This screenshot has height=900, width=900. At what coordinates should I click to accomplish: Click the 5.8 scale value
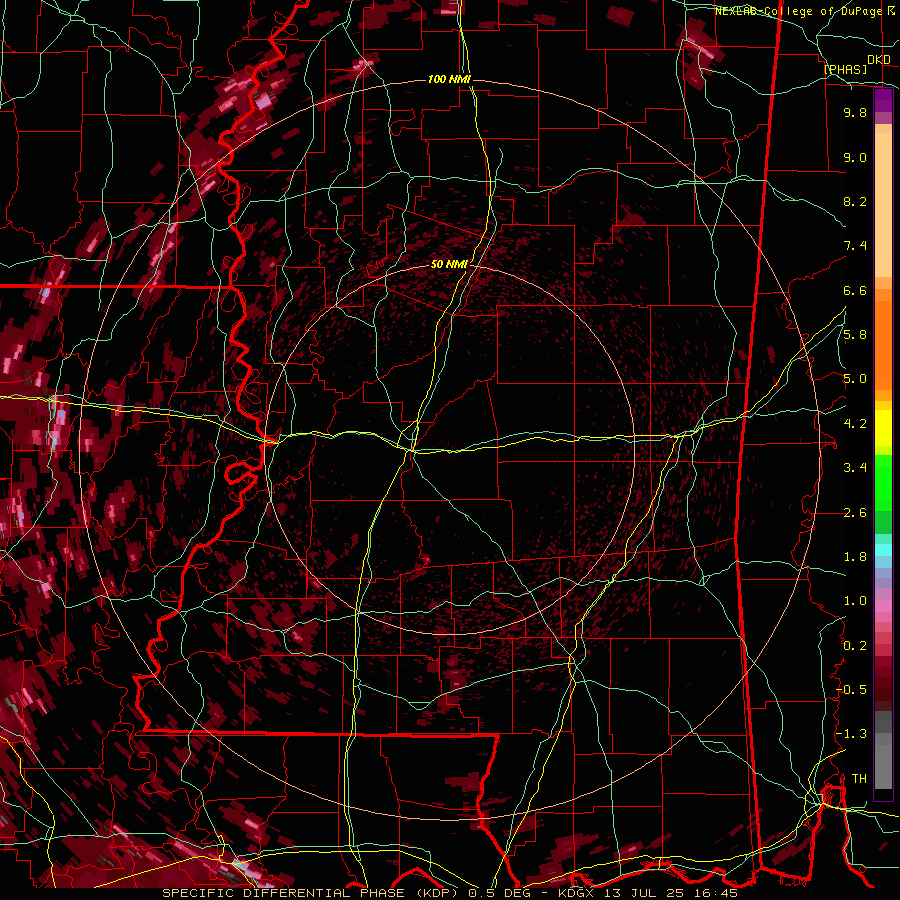pyautogui.click(x=855, y=334)
